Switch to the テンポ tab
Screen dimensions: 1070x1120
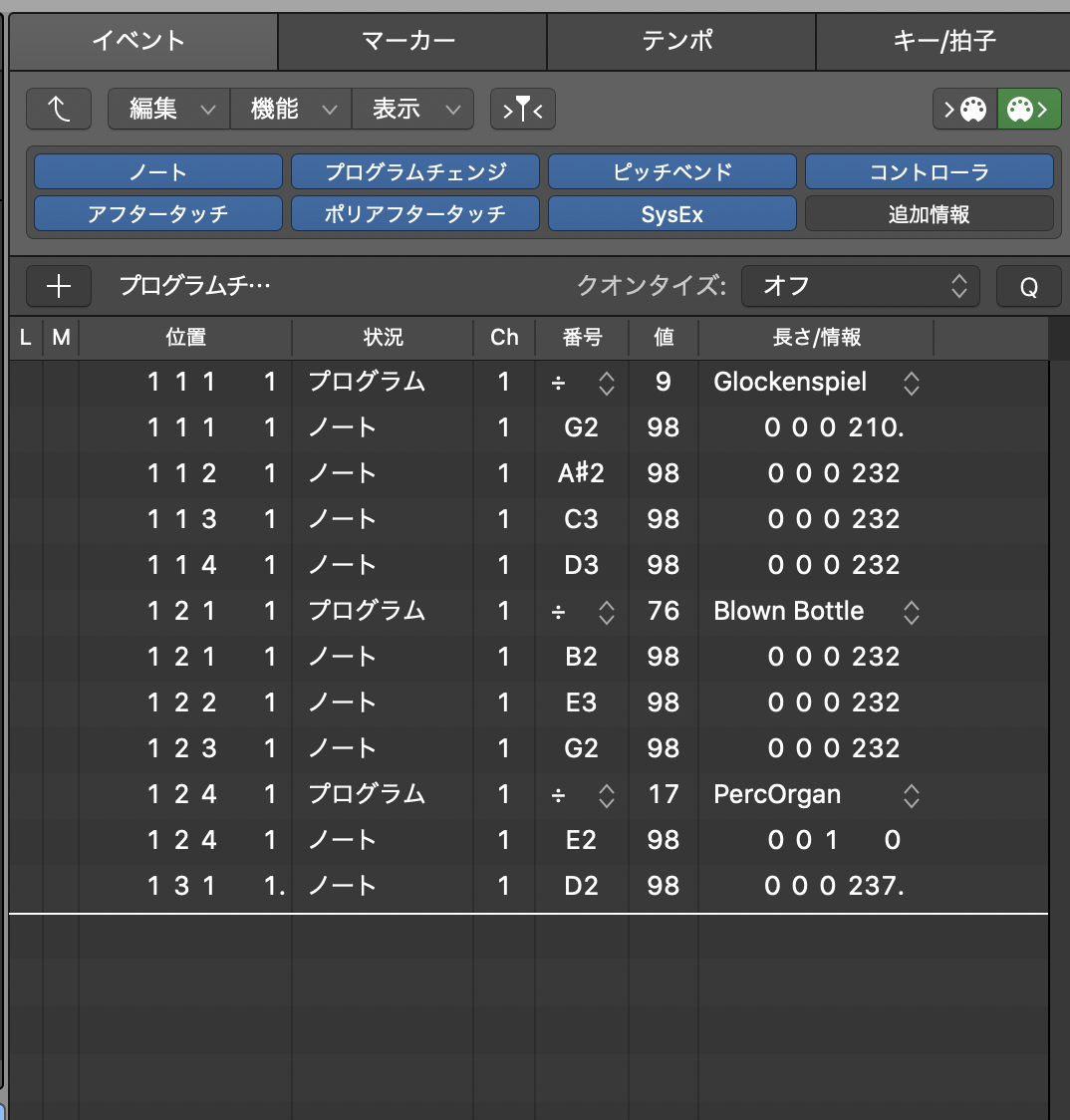[x=680, y=41]
